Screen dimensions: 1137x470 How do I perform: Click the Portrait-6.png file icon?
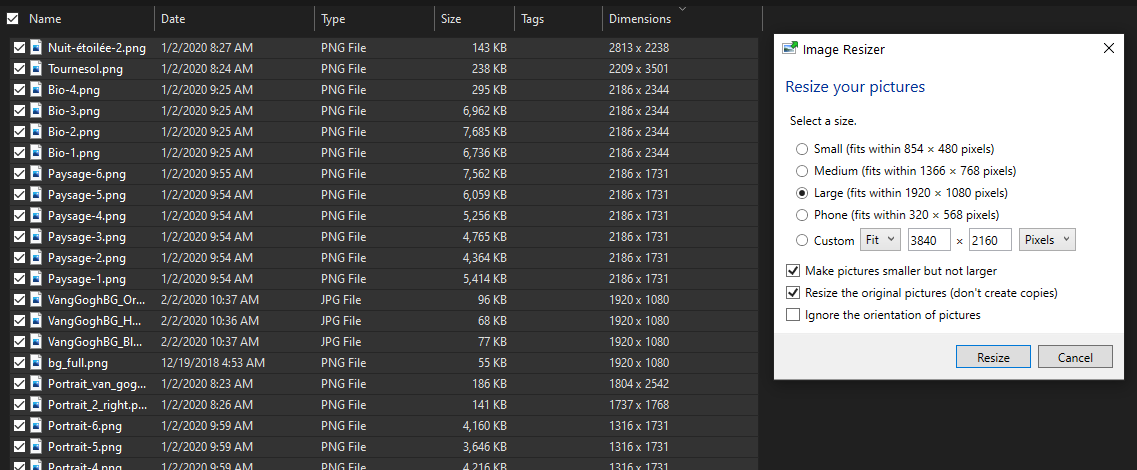36,426
